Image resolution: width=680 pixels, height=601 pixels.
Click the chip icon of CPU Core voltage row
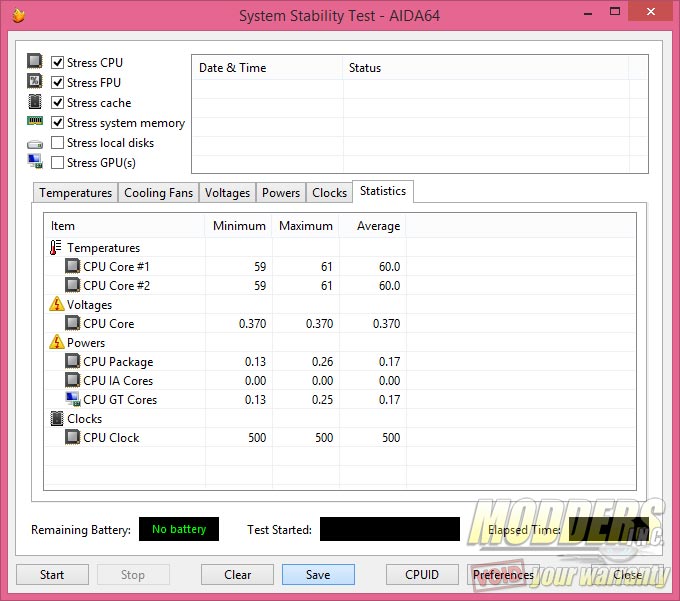pyautogui.click(x=72, y=323)
